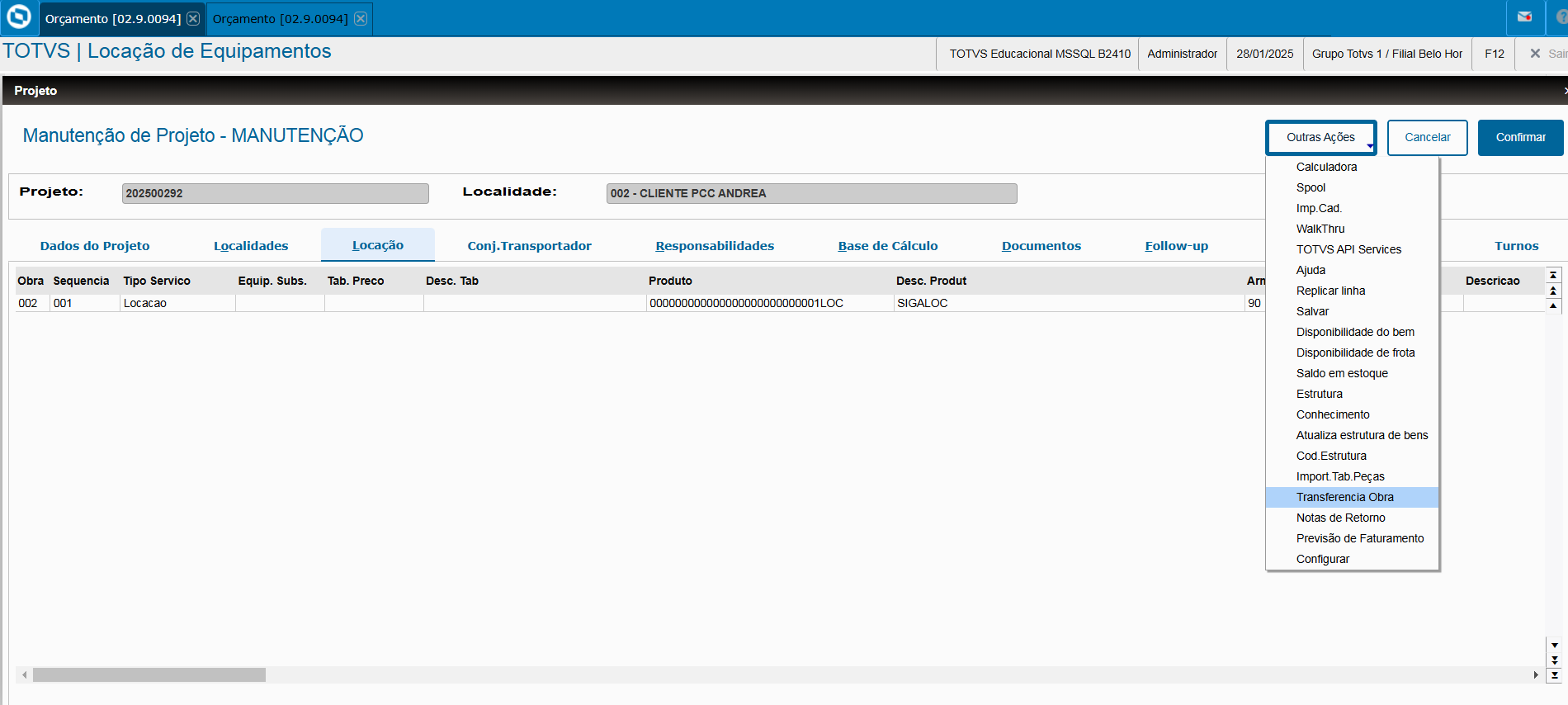The width and height of the screenshot is (1568, 705).
Task: Click the F12 button
Action: tap(1495, 54)
